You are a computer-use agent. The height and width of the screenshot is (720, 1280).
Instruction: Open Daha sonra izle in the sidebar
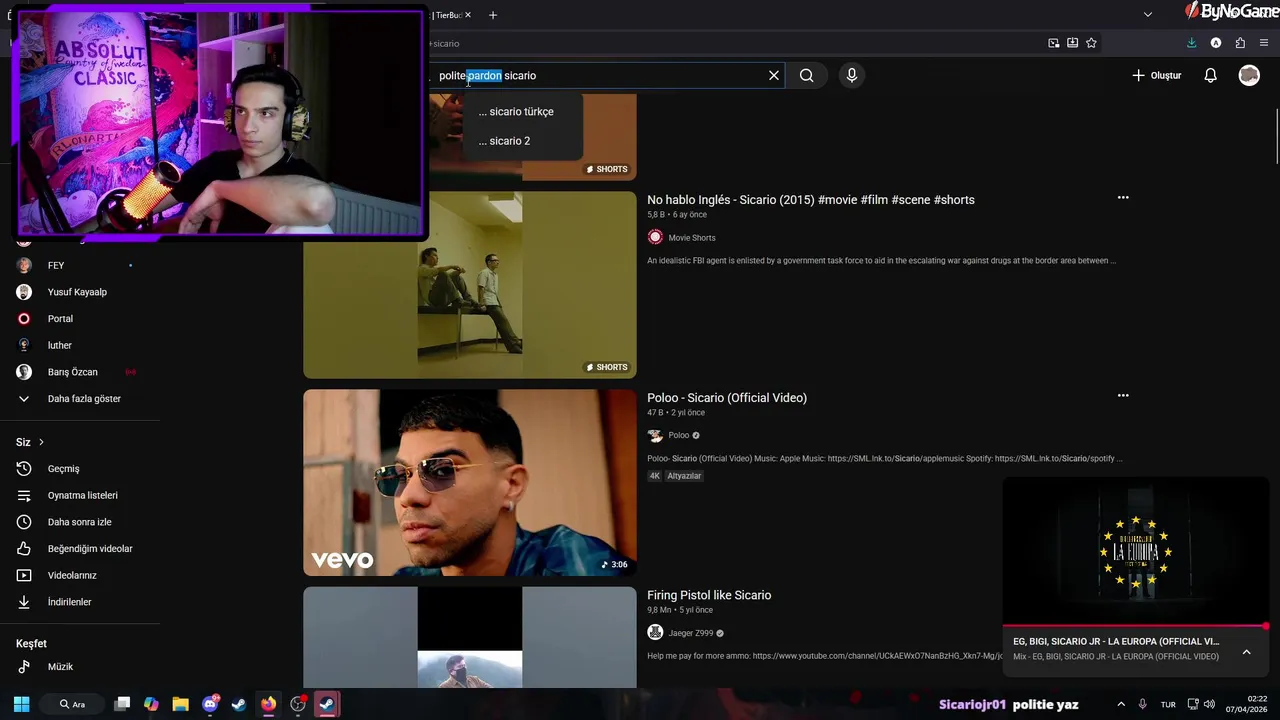(80, 522)
